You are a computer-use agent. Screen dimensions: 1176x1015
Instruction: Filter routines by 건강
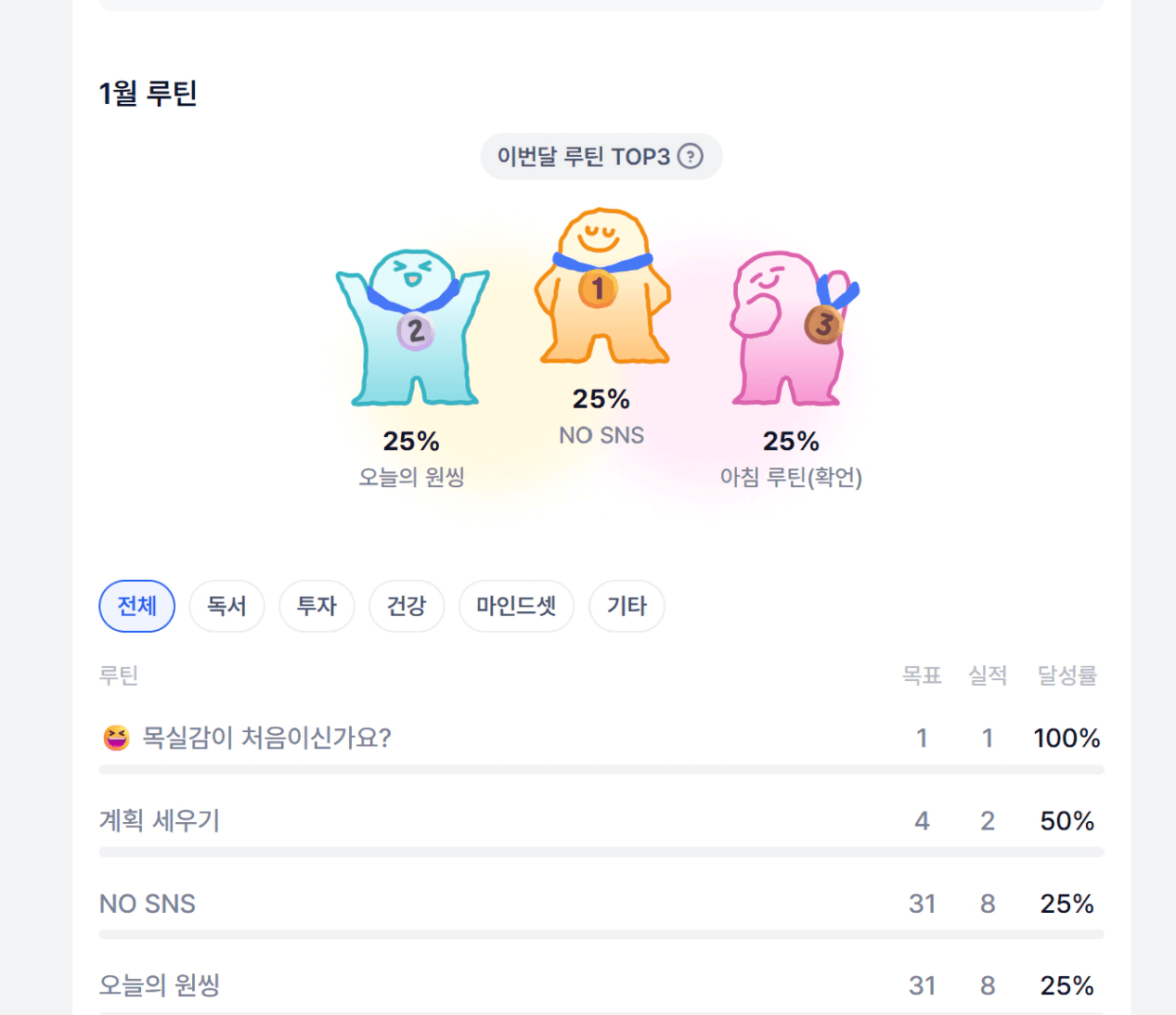pos(407,606)
